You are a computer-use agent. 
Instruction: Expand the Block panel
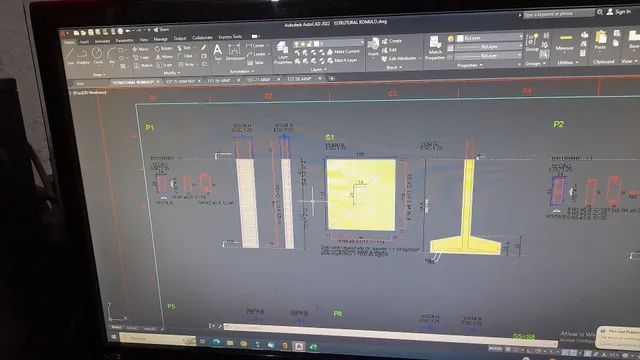pos(393,67)
